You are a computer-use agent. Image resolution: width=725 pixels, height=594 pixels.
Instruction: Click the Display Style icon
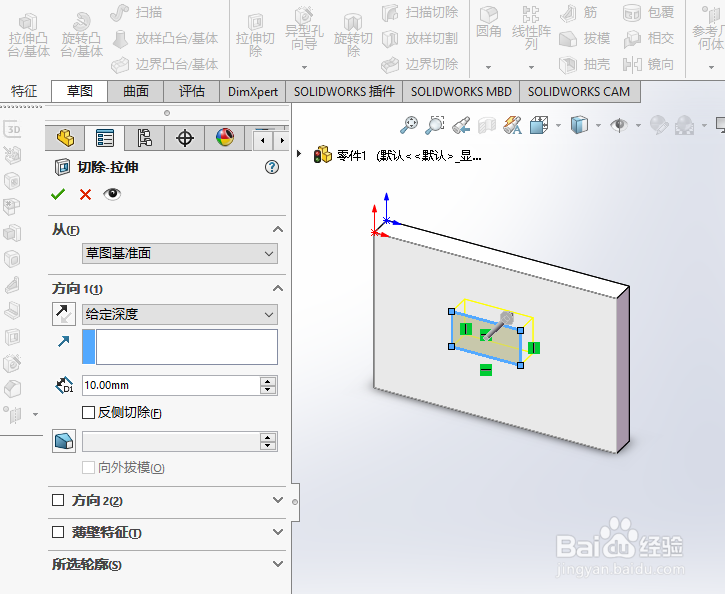(x=579, y=125)
